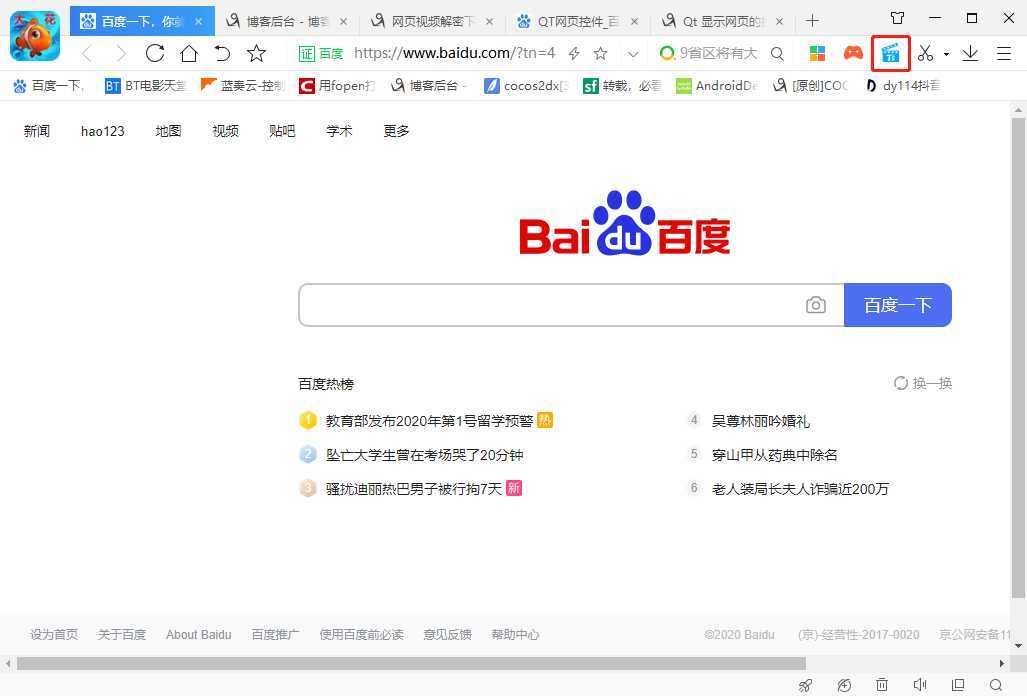
Task: Click the trash bin status bar icon
Action: [882, 685]
